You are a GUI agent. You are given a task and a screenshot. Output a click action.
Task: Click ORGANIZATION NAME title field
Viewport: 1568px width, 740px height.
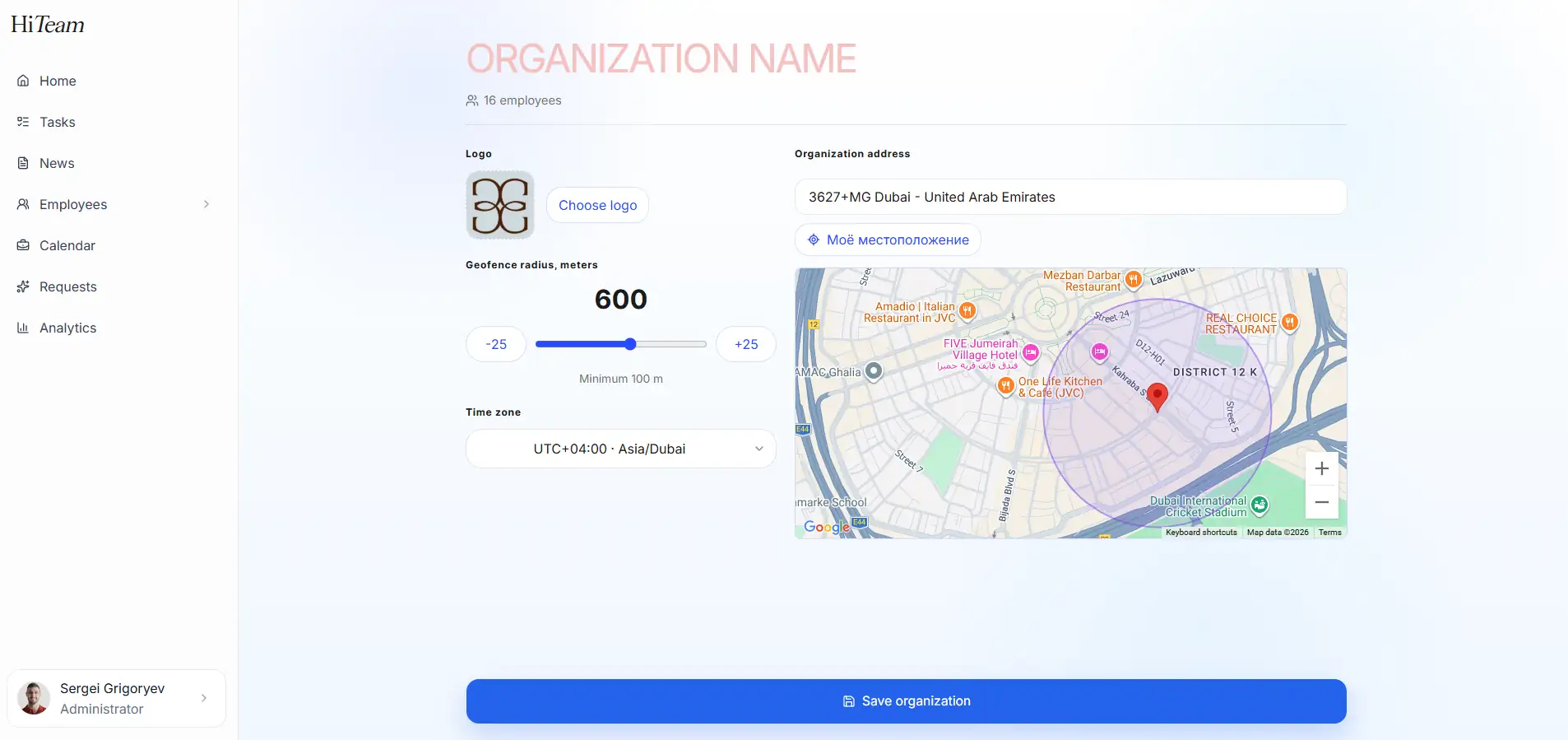[661, 58]
